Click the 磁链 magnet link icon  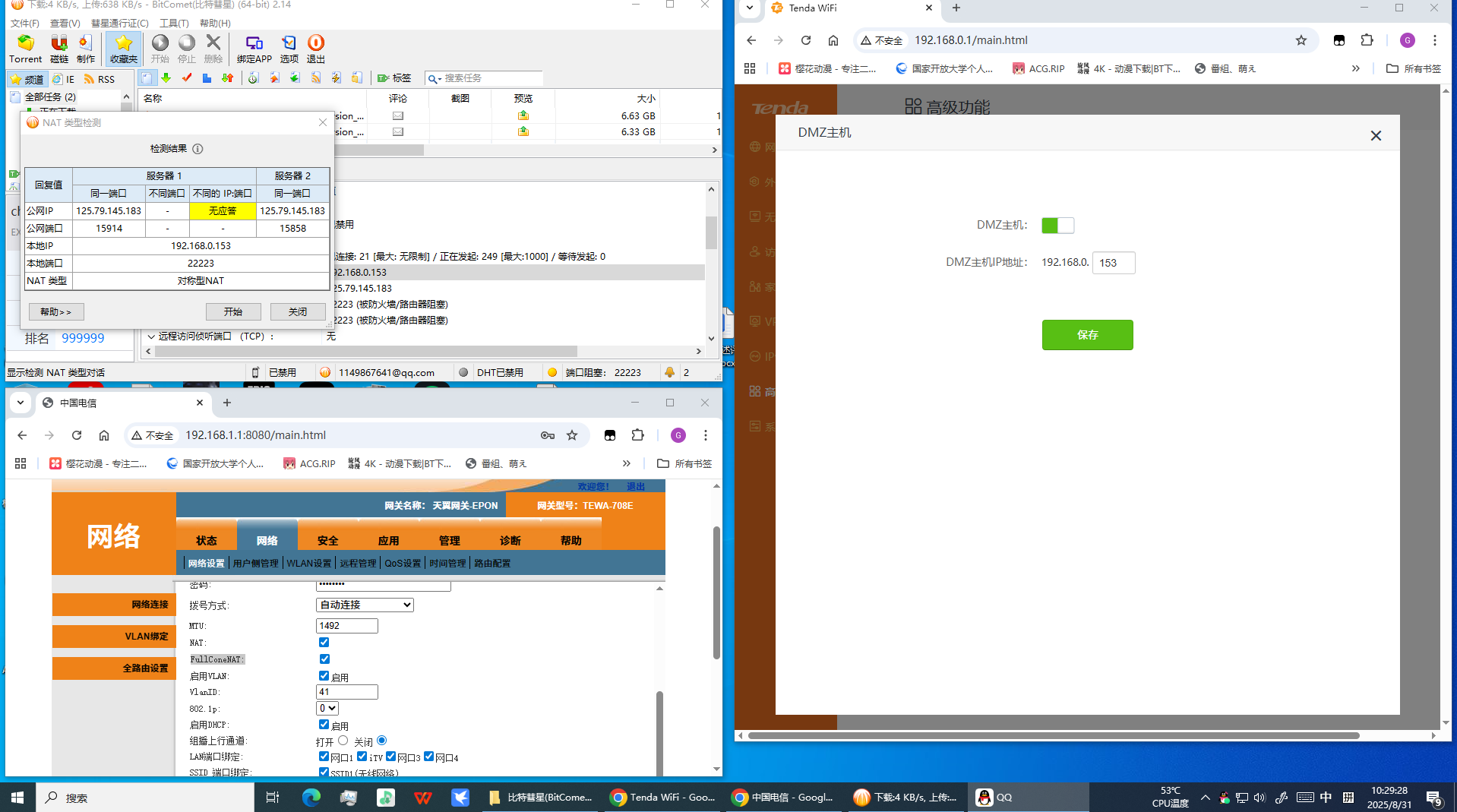(58, 48)
